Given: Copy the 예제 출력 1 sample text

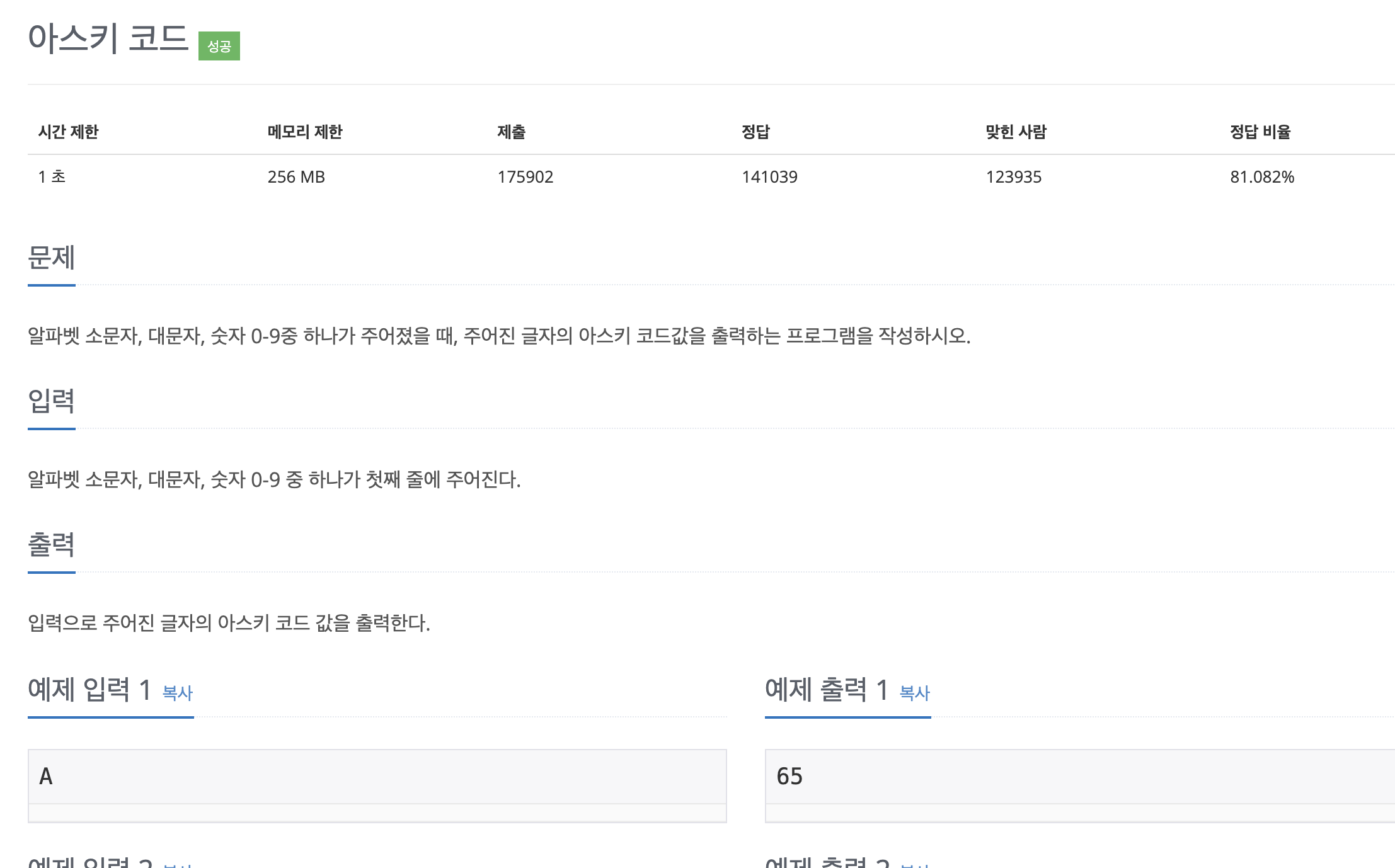Looking at the screenshot, I should (x=914, y=693).
